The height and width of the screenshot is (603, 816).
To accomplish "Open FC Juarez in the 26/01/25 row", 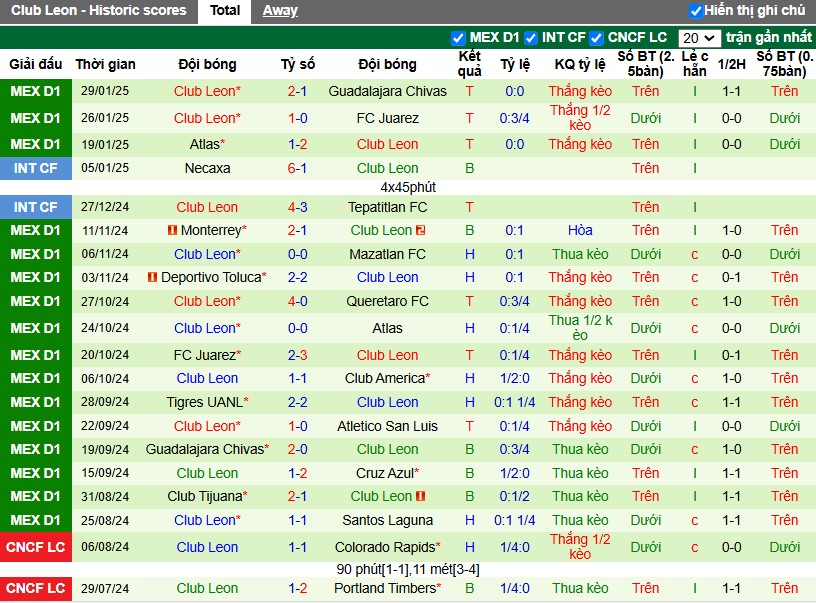I will click(x=387, y=119).
